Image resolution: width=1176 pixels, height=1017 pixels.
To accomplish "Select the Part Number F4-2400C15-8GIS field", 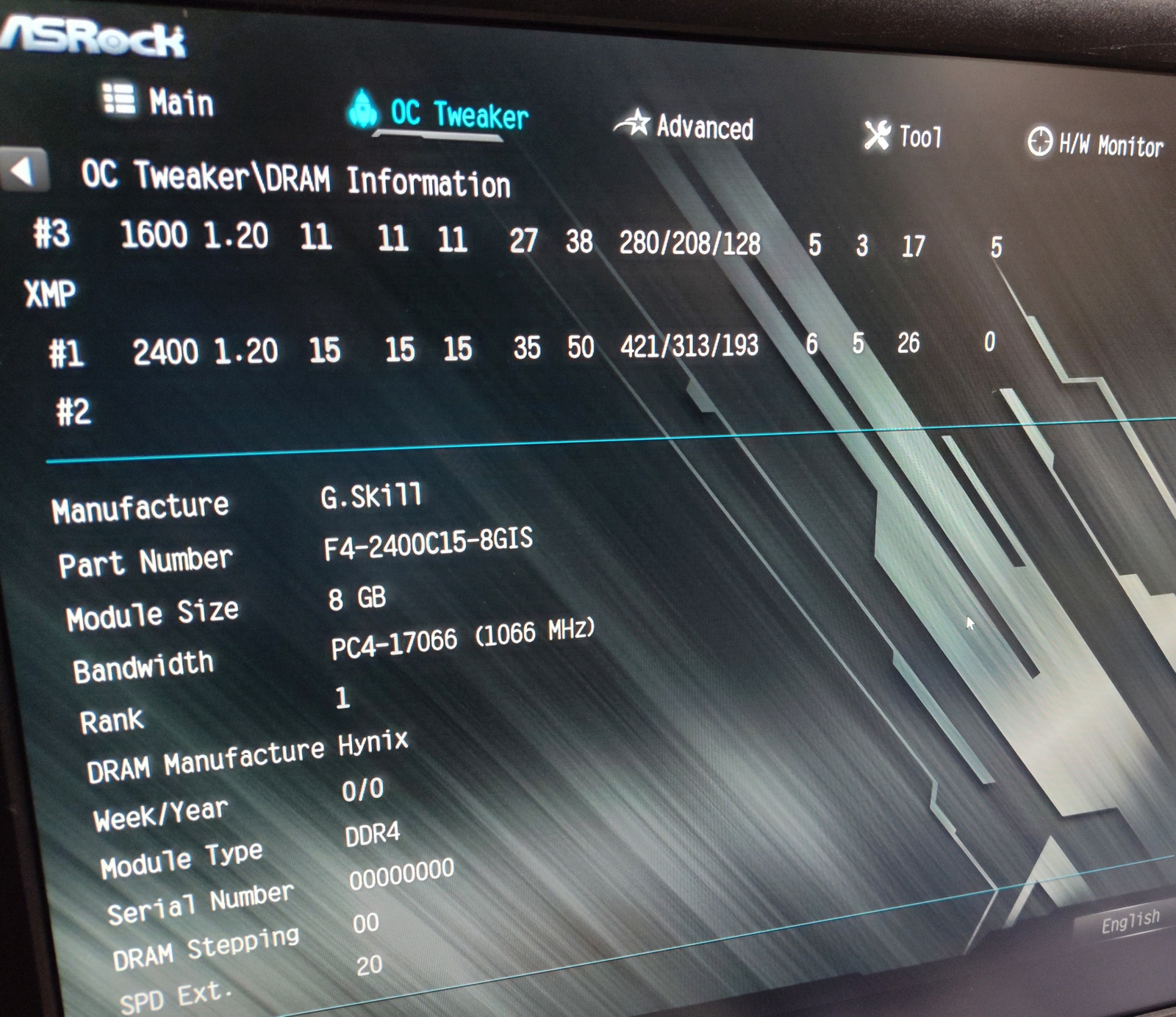I will point(294,552).
